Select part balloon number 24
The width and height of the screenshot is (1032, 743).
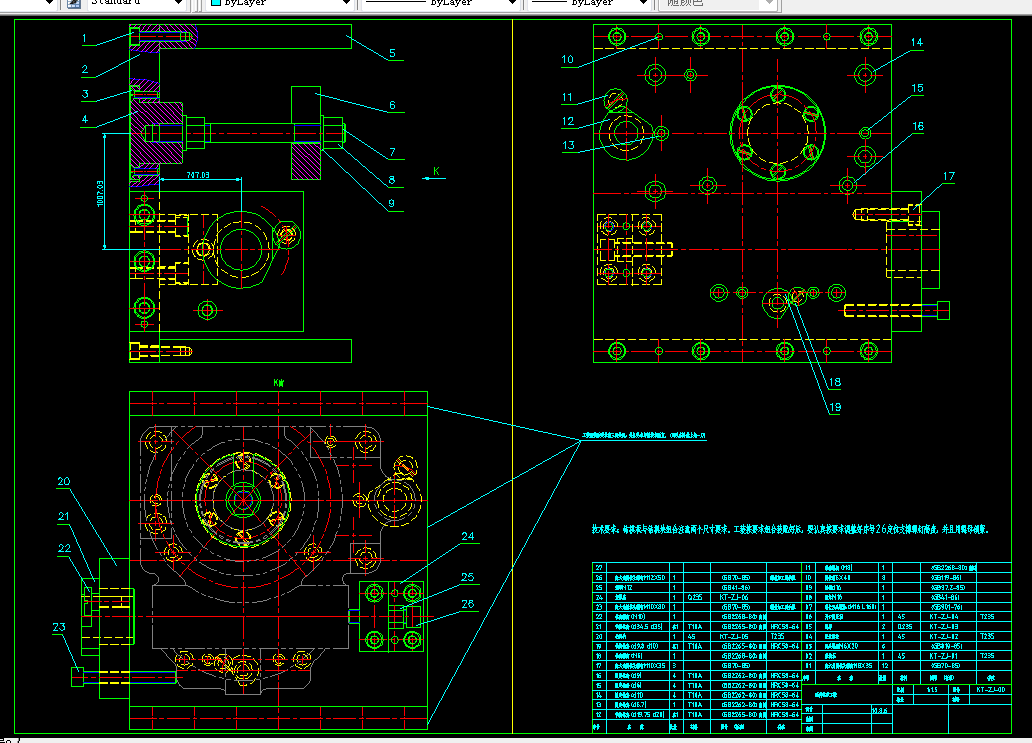(x=467, y=536)
